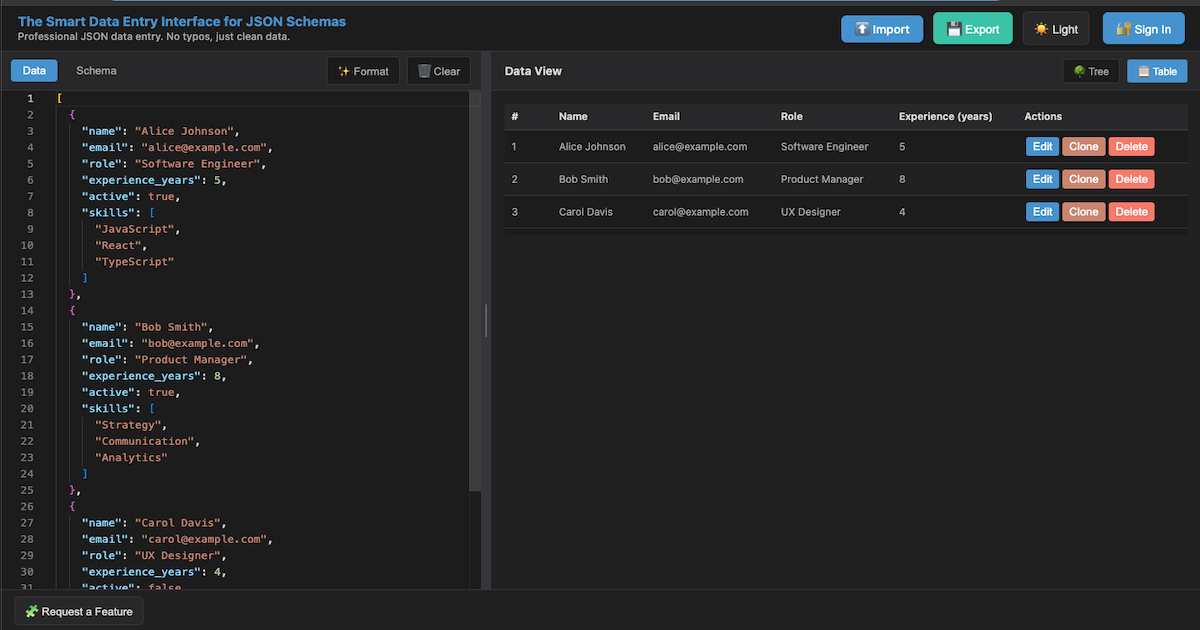Viewport: 1200px width, 630px height.
Task: Place cursor on "JavaScript" in editor
Action: [137, 229]
